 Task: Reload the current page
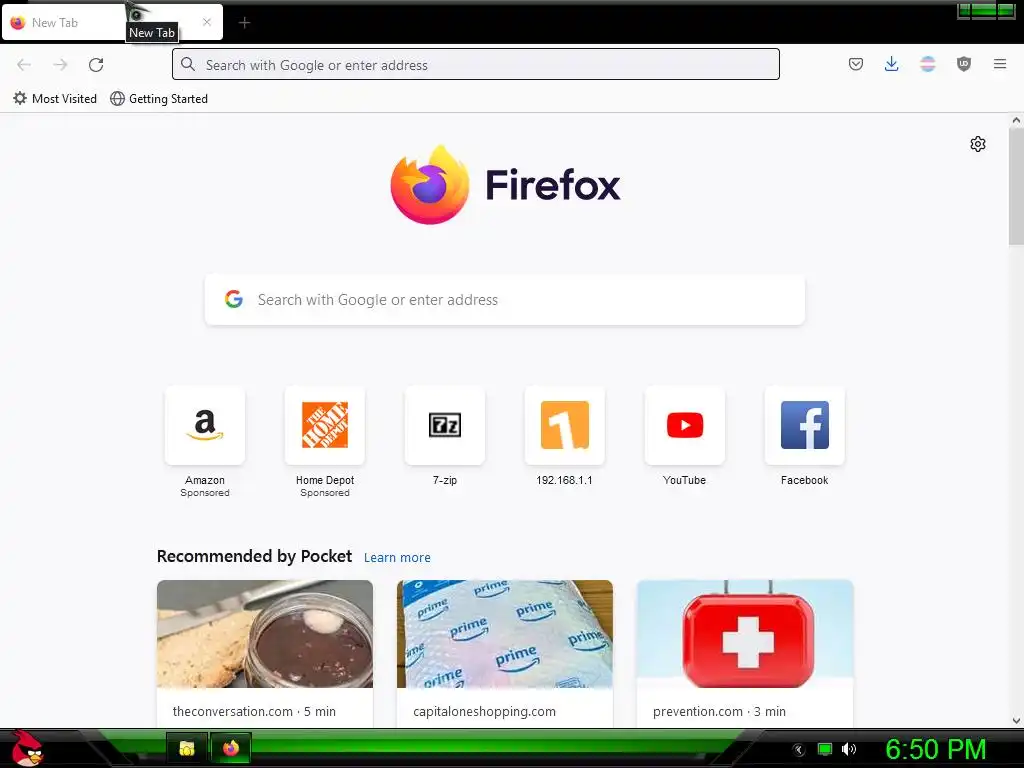point(96,65)
